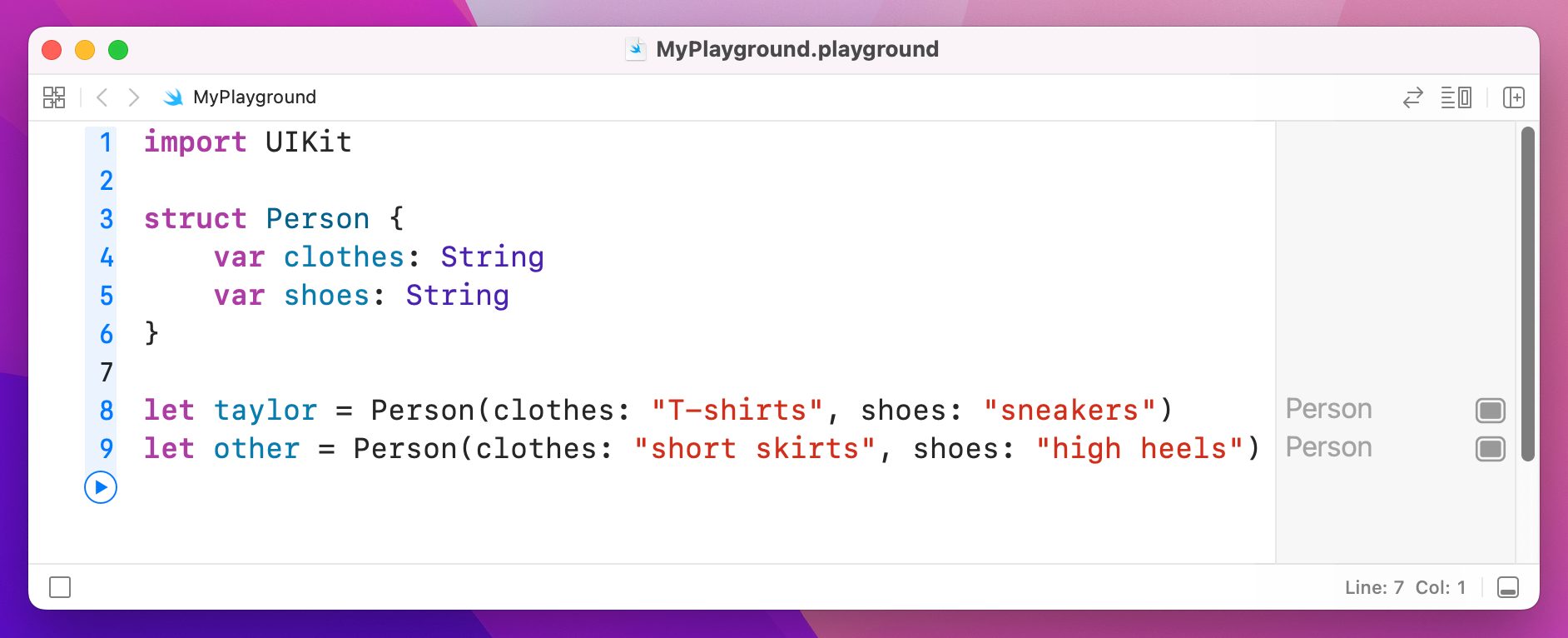1568x638 pixels.
Task: Click the Line: 7 indicator
Action: click(x=1374, y=587)
